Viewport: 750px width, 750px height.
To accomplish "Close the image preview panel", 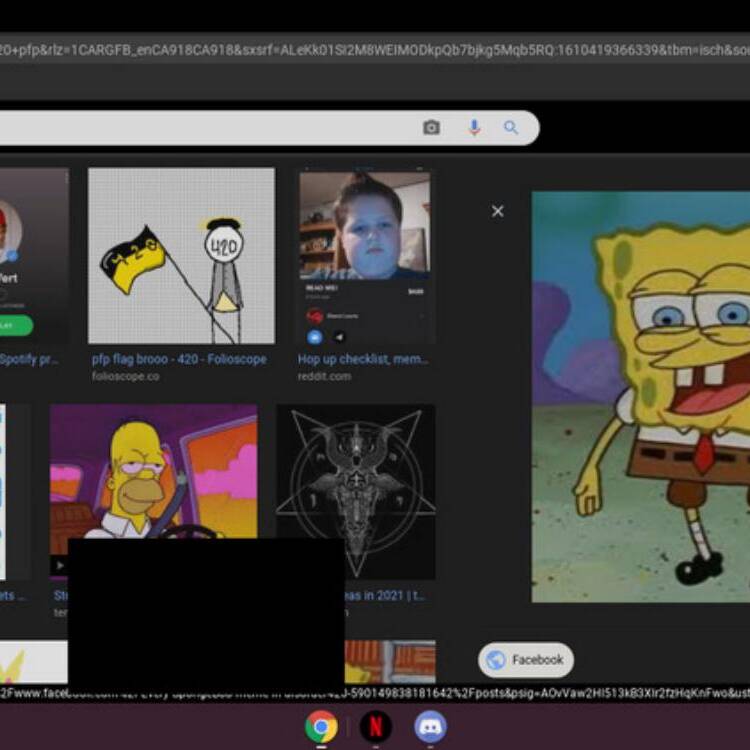I will click(x=497, y=211).
